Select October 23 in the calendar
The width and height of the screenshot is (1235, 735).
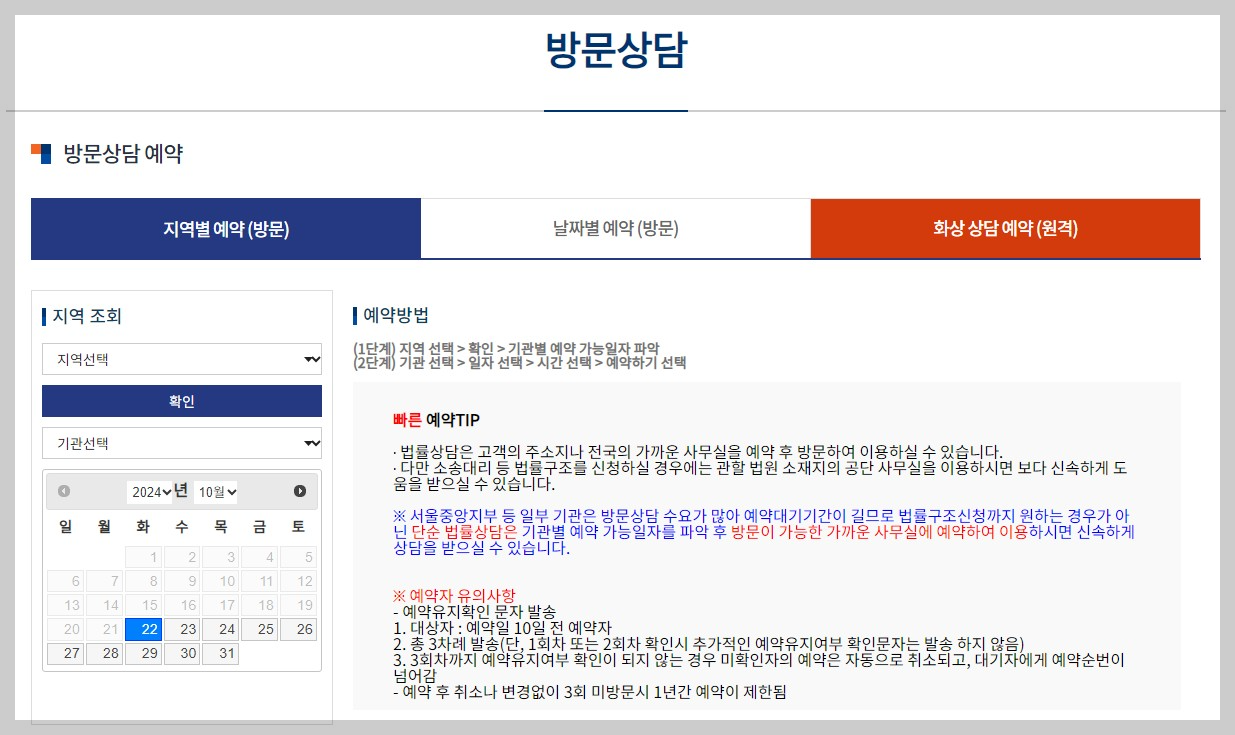[182, 629]
